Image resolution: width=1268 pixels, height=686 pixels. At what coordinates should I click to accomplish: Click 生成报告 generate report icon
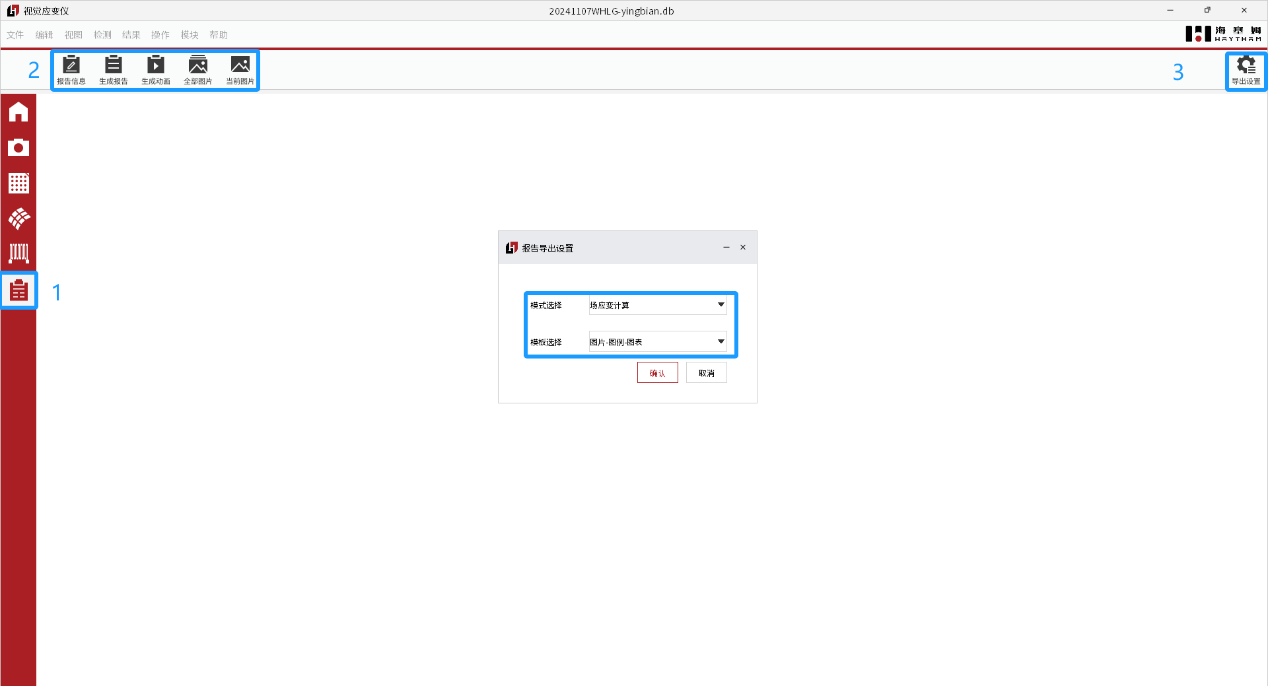pyautogui.click(x=113, y=70)
